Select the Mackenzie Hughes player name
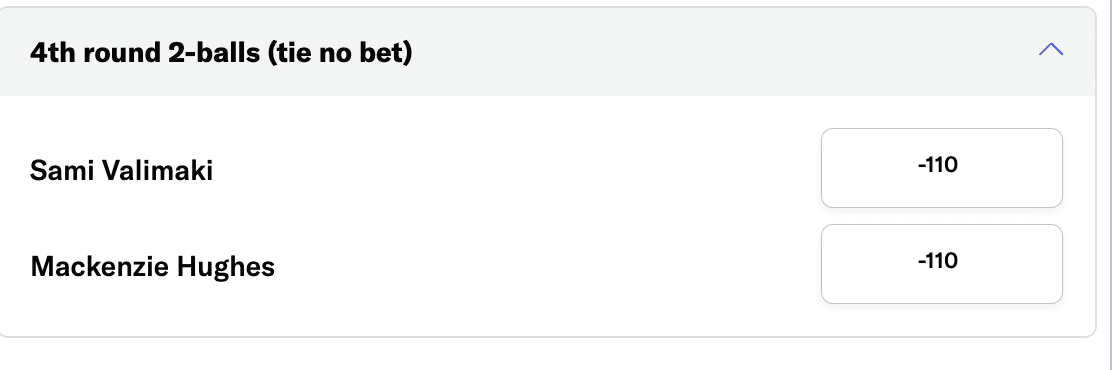 click(x=152, y=267)
